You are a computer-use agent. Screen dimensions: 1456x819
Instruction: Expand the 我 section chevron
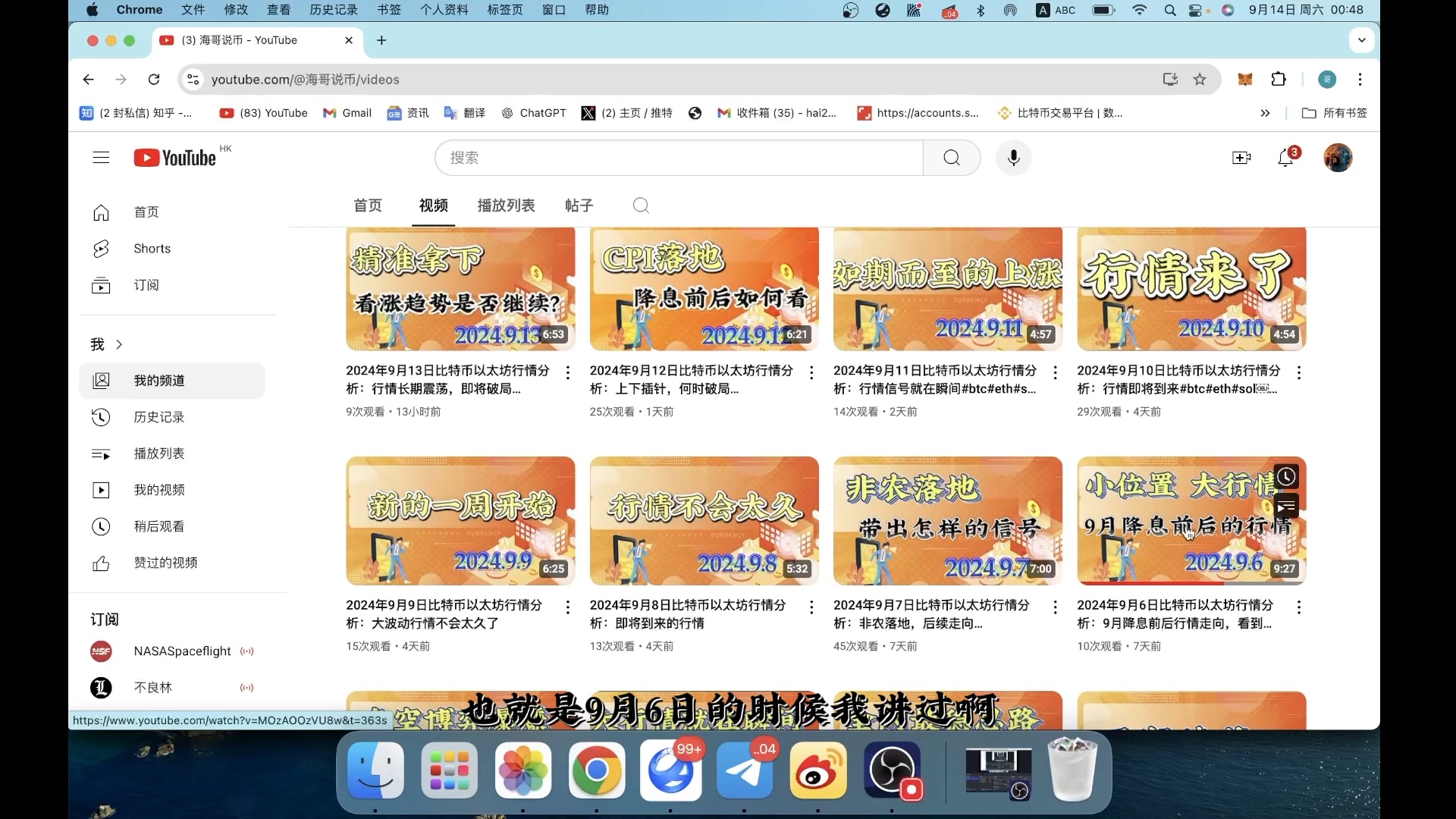pos(119,344)
